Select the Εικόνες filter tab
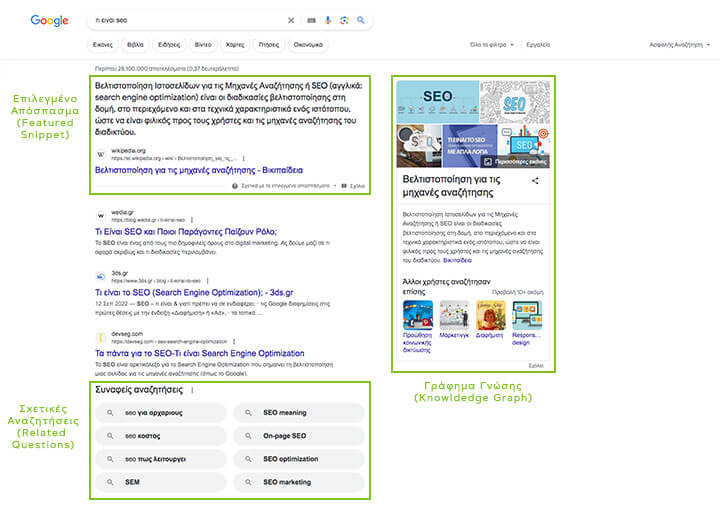 coord(103,45)
